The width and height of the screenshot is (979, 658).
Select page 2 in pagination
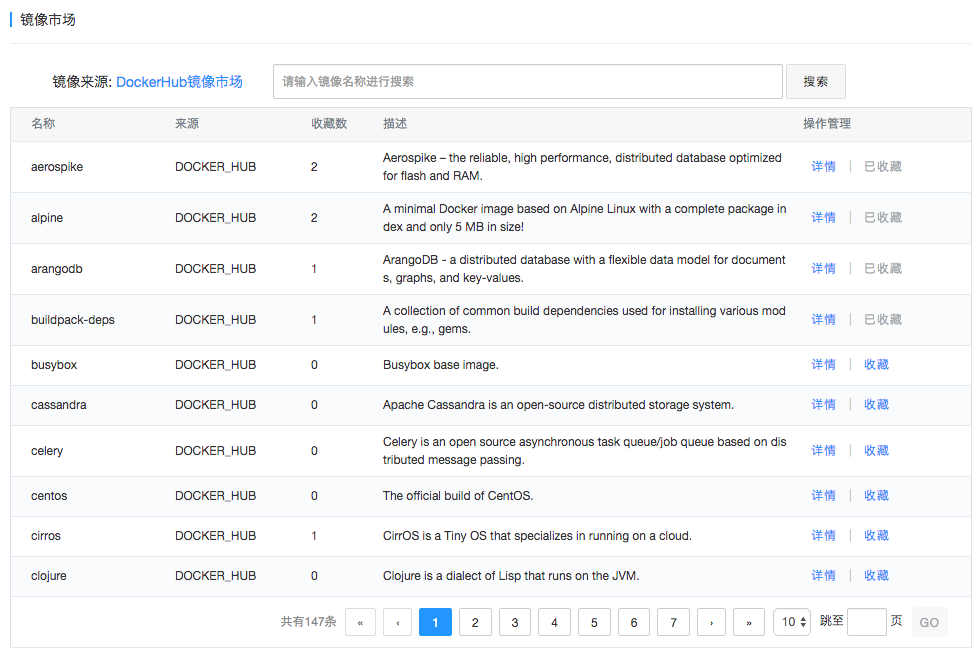click(x=475, y=622)
